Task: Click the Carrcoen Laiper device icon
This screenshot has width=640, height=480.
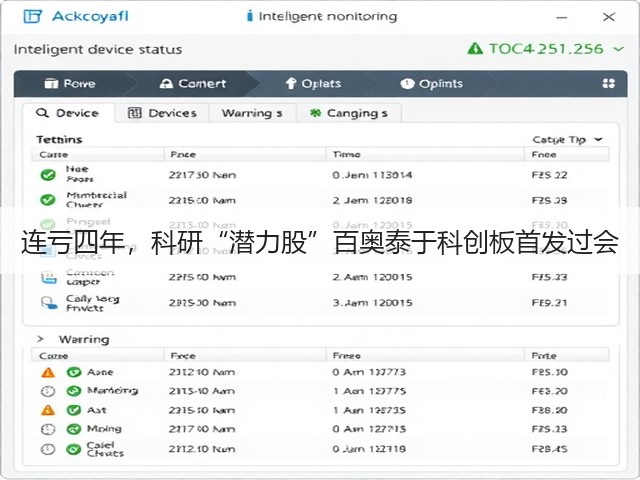Action: tap(49, 278)
